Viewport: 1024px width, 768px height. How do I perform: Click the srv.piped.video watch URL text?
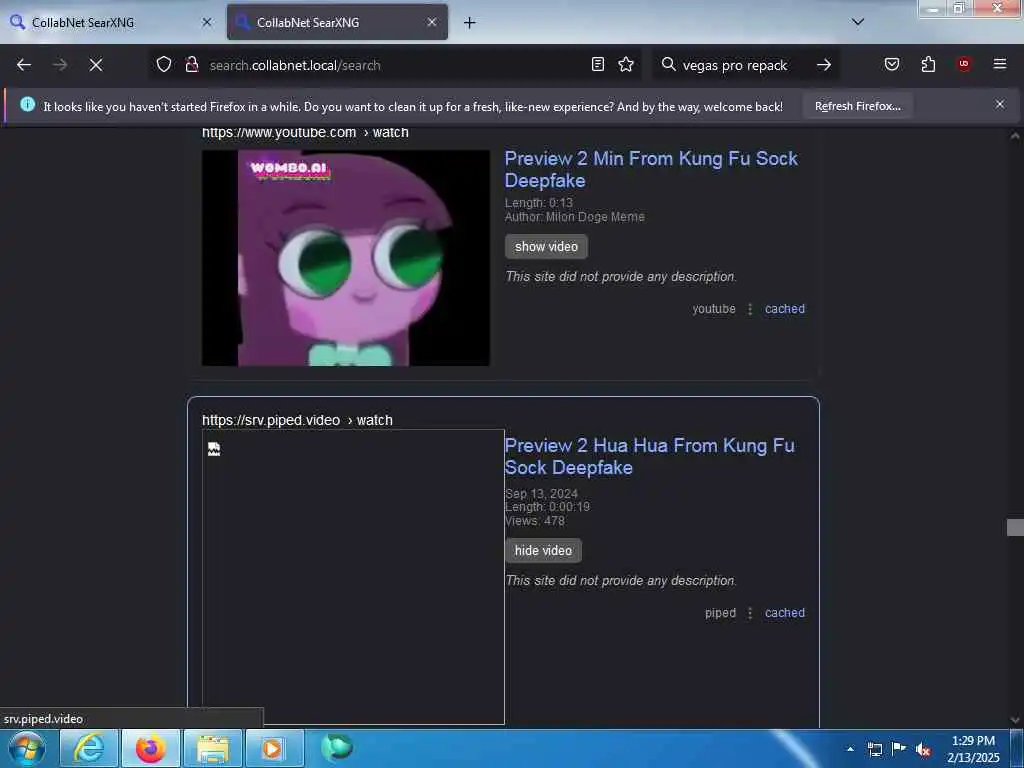297,420
